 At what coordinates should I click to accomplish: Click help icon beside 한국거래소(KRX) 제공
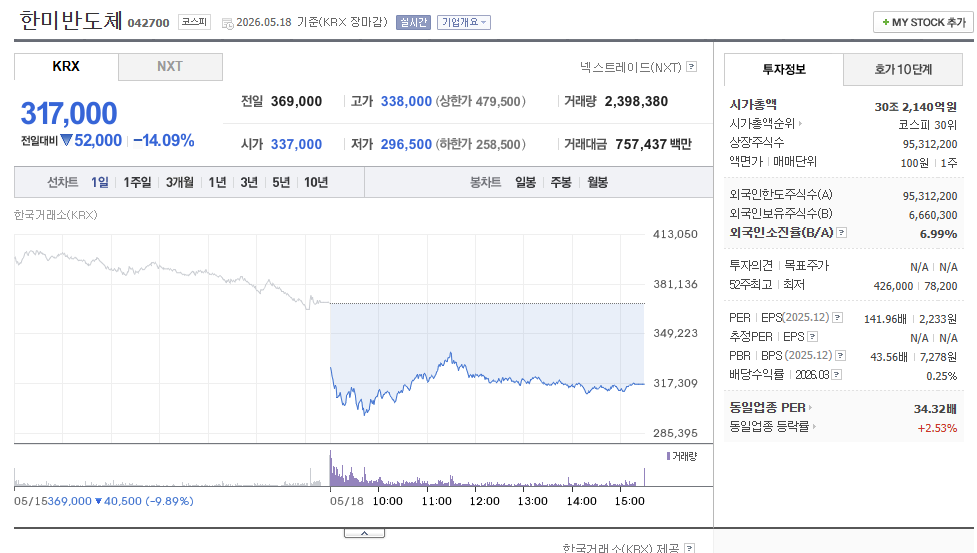click(689, 548)
